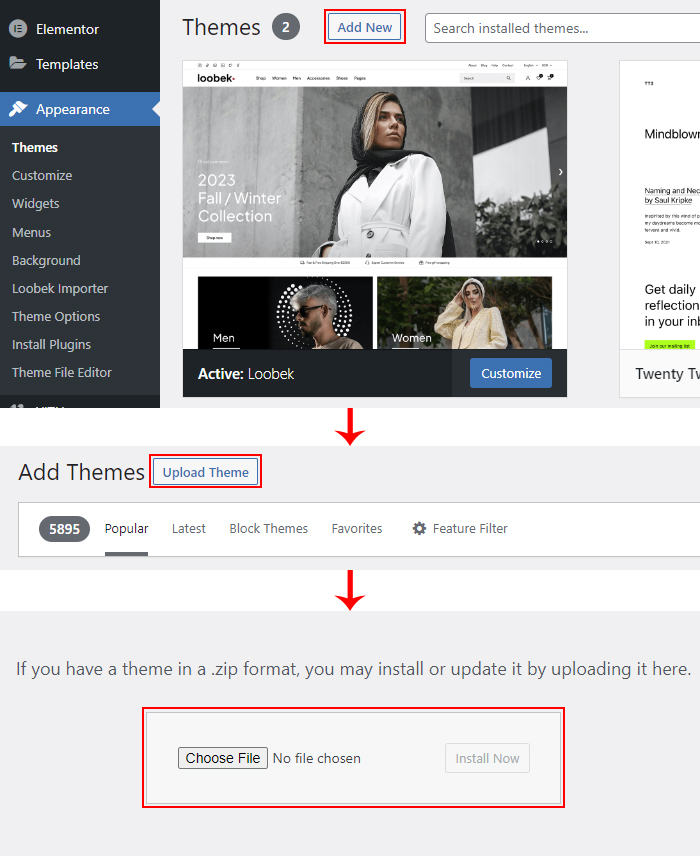The height and width of the screenshot is (856, 700).
Task: Click the Install Now button
Action: (x=487, y=758)
